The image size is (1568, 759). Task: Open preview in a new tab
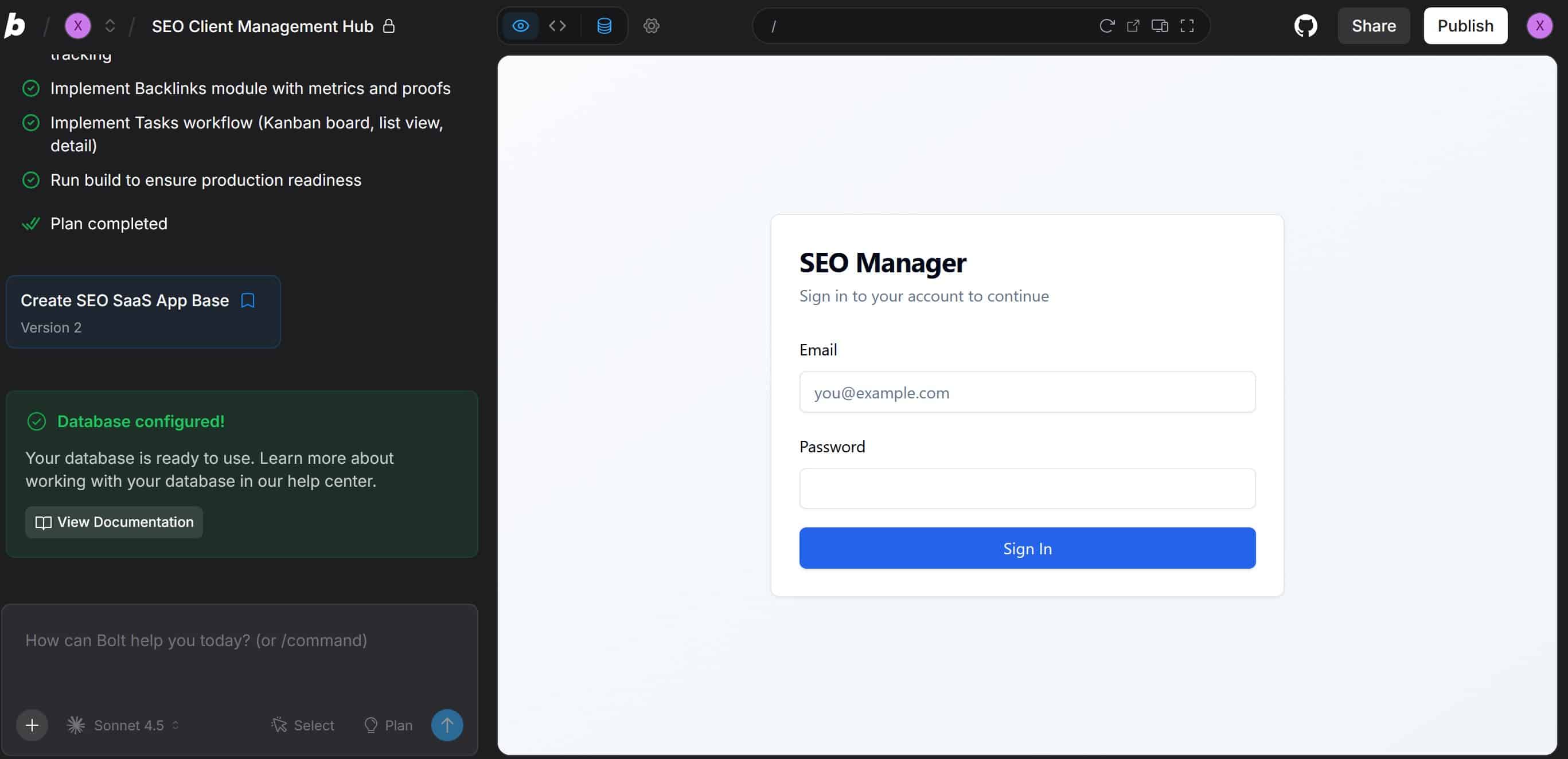(x=1133, y=26)
